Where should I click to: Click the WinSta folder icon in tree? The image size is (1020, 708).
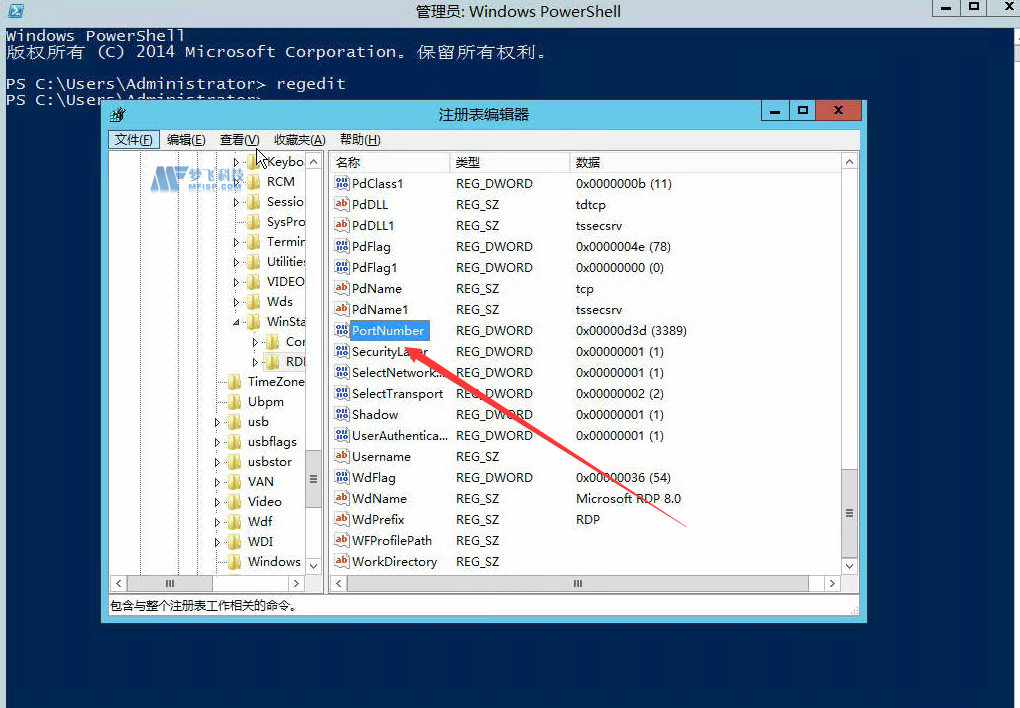[253, 321]
